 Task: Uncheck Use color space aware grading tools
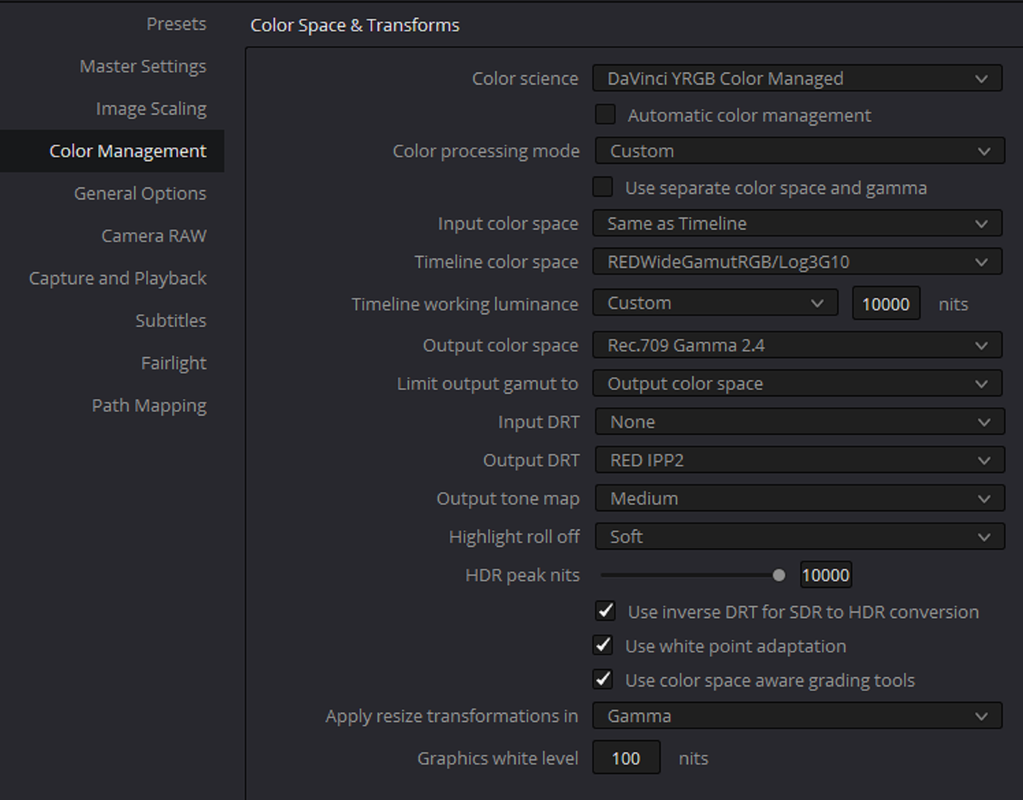[x=602, y=680]
